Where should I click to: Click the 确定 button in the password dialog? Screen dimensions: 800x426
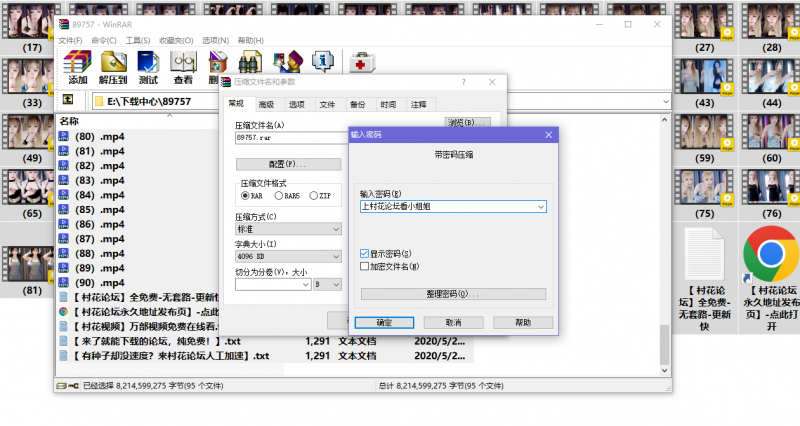coord(384,323)
